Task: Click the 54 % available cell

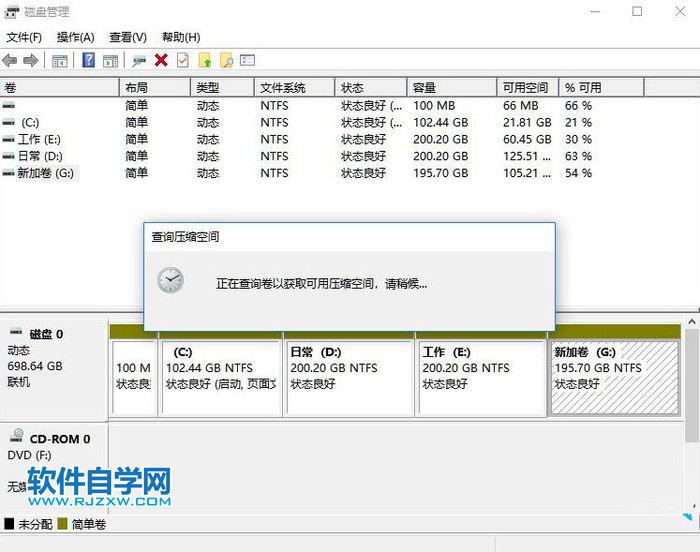Action: pos(578,173)
